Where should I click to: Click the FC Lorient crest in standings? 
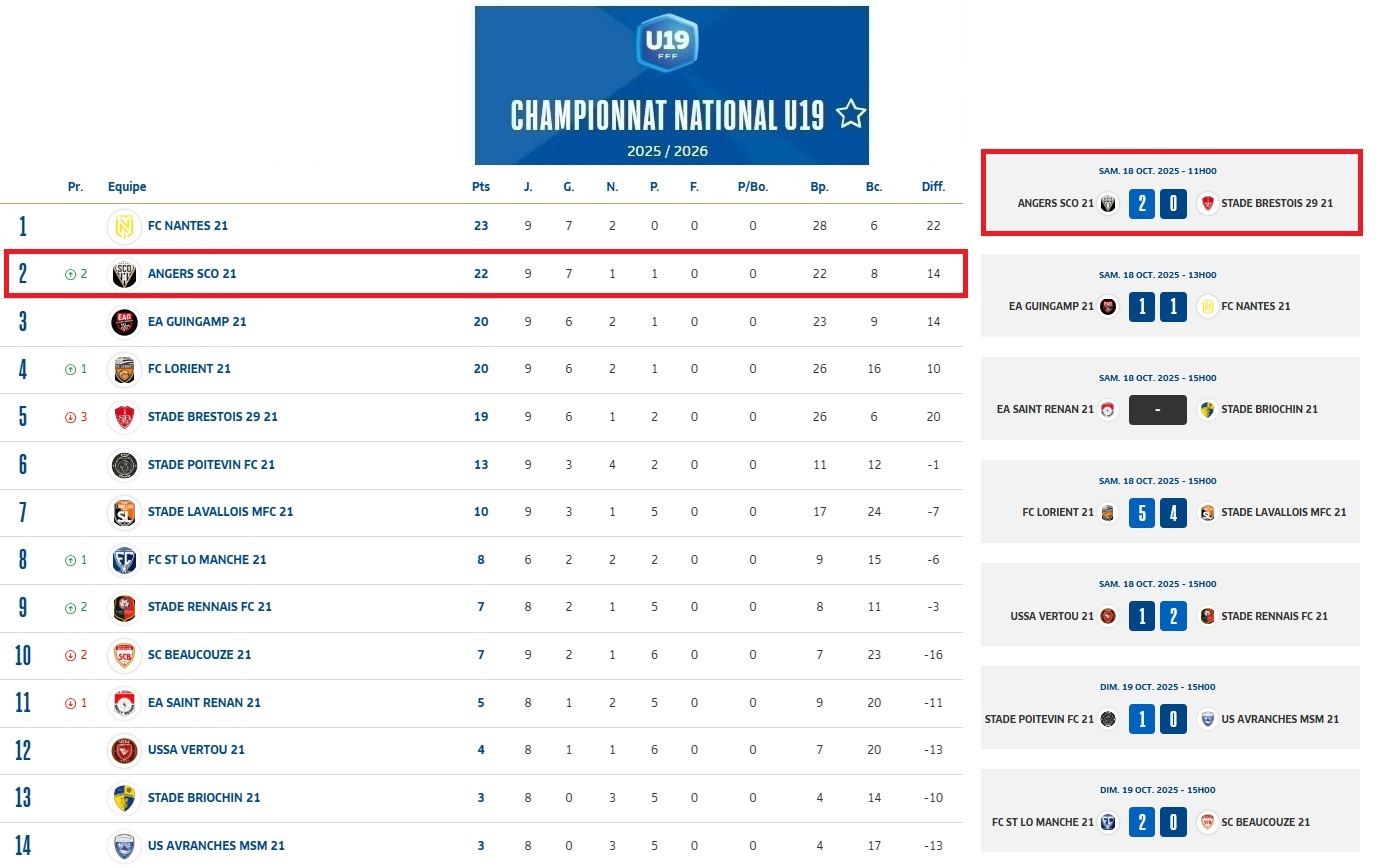124,369
